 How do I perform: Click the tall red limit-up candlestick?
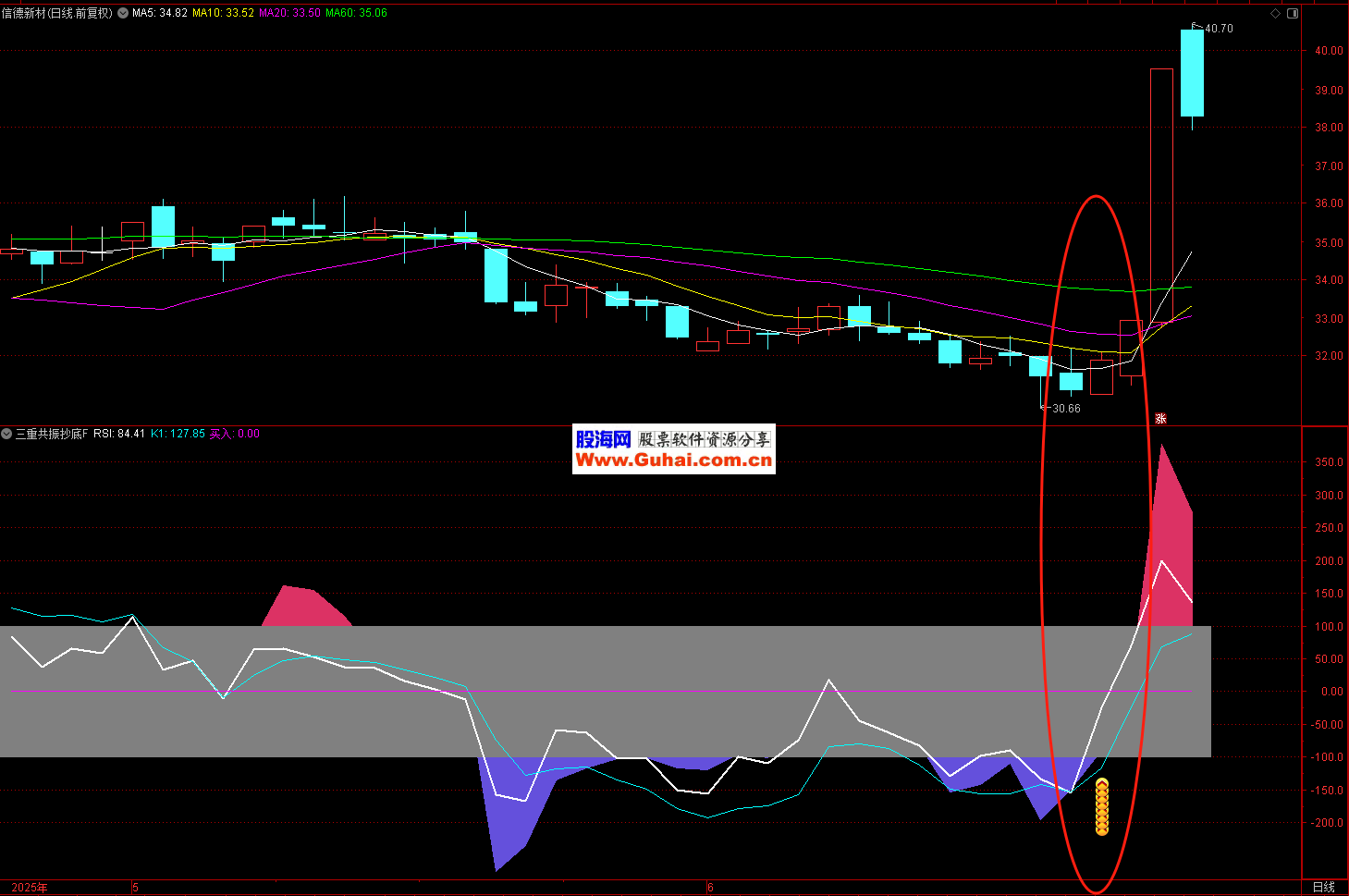1161,195
